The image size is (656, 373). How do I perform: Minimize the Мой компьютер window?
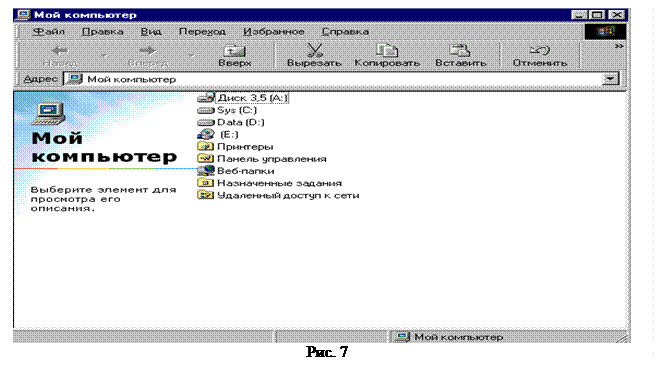[x=579, y=15]
